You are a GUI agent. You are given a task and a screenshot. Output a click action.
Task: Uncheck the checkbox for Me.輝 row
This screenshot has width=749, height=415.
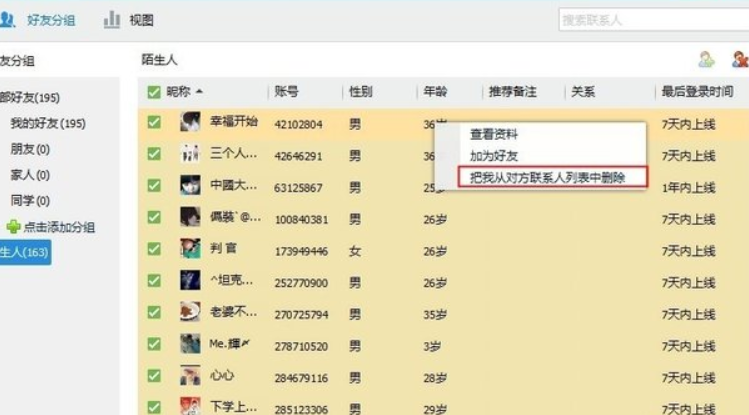coord(154,344)
